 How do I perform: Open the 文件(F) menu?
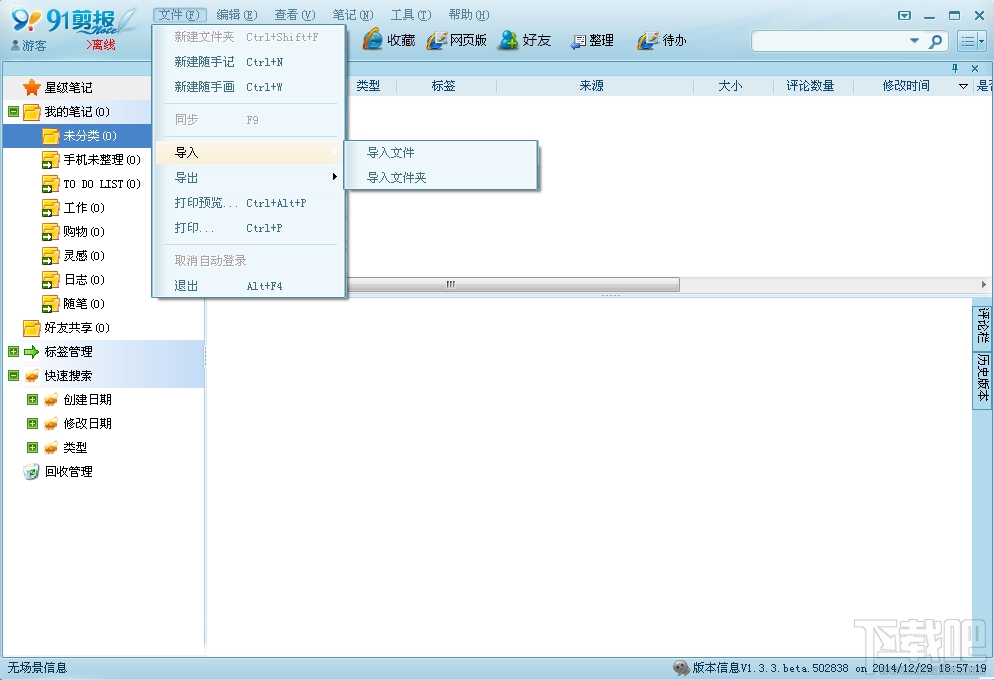point(179,15)
